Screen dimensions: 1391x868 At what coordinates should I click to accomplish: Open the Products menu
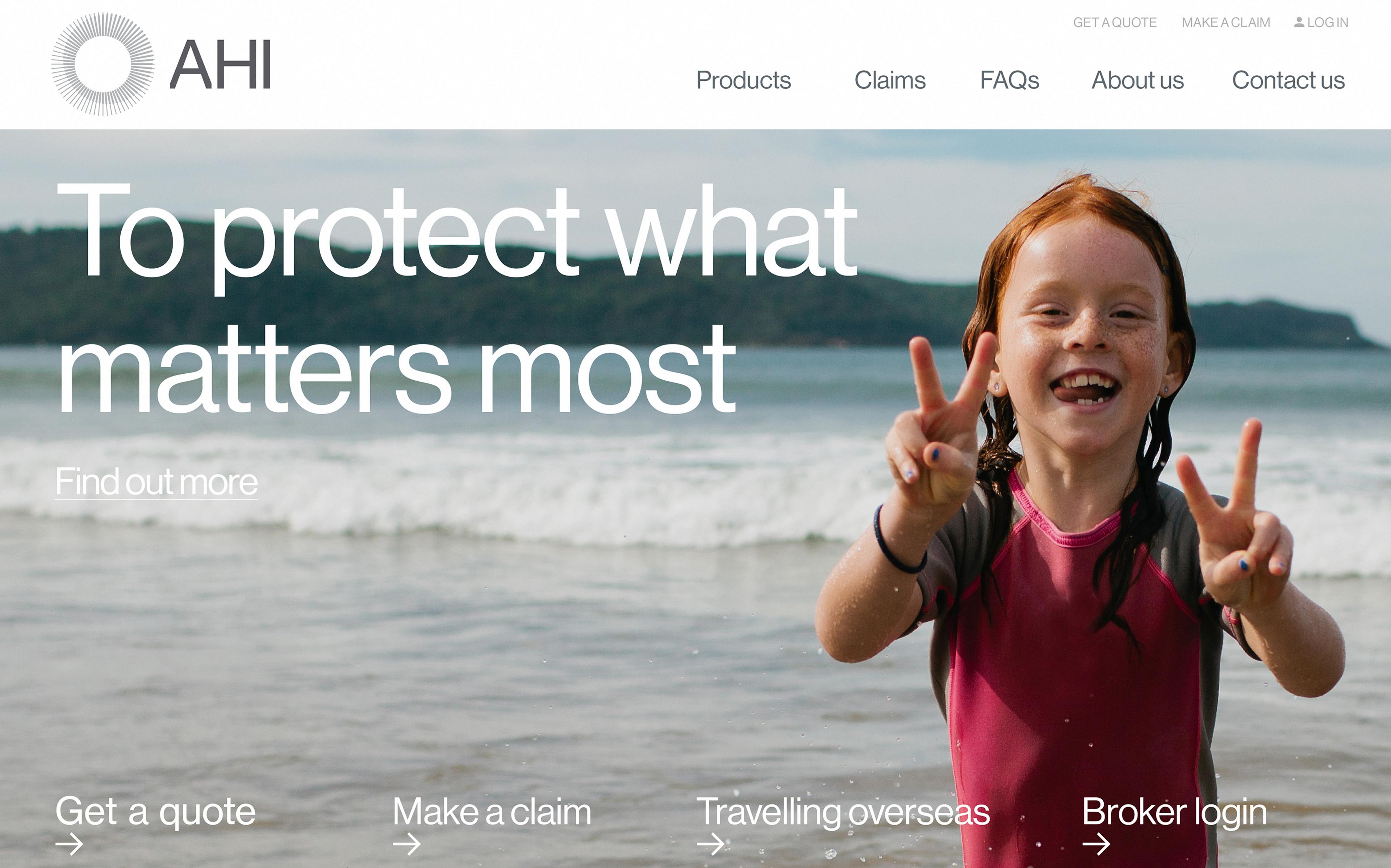point(743,80)
